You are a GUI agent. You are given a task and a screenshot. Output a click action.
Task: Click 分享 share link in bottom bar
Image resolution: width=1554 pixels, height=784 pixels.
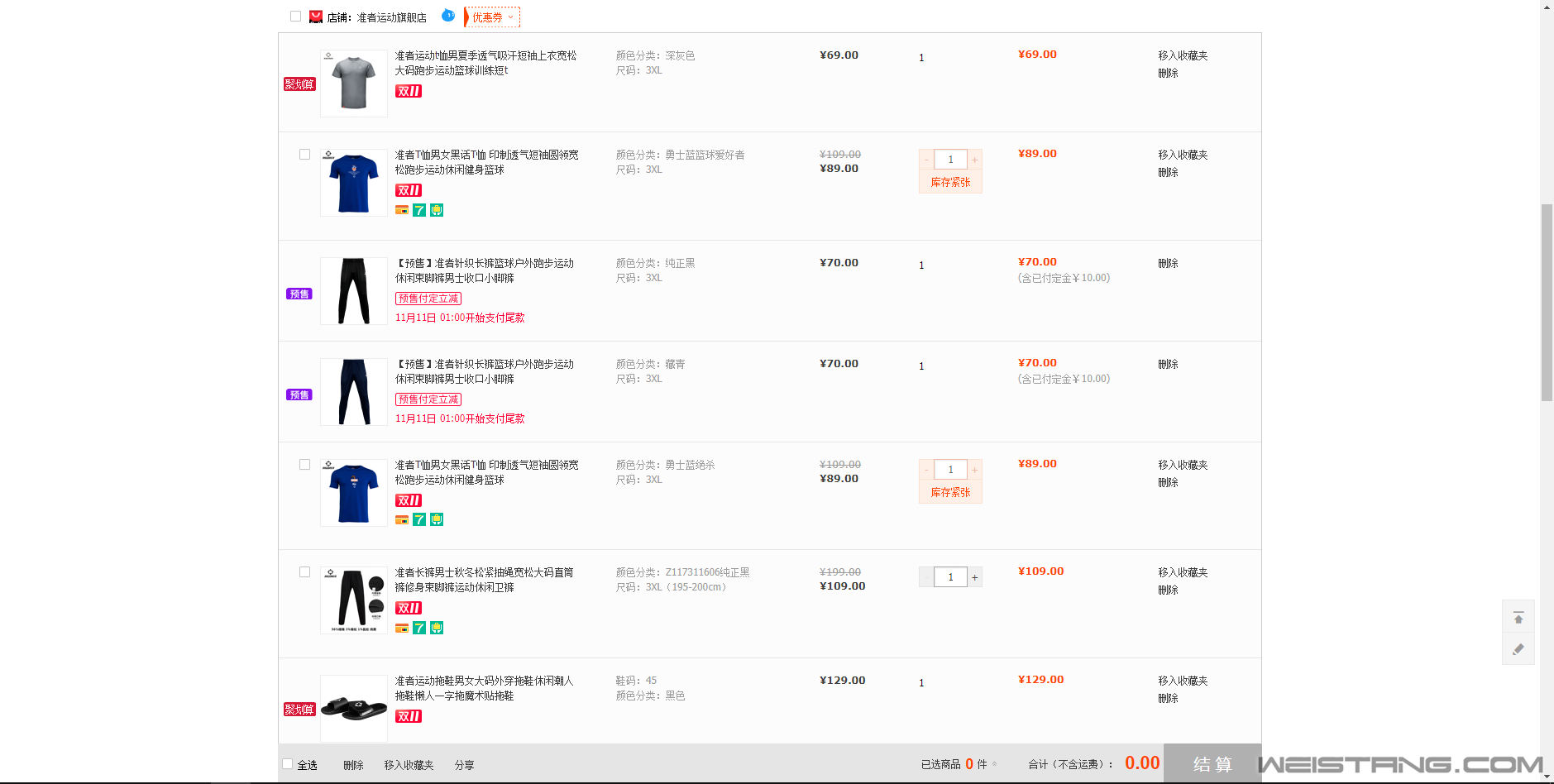(464, 765)
